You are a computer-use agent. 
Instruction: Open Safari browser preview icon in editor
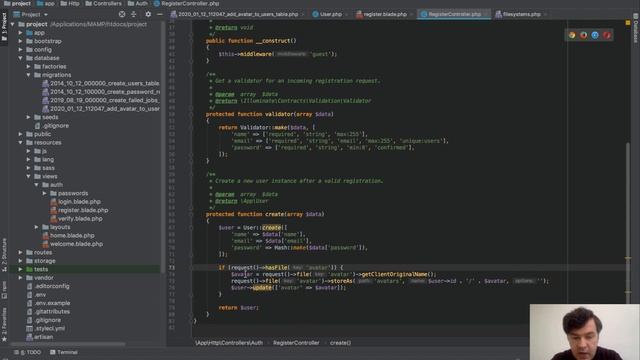click(x=595, y=35)
